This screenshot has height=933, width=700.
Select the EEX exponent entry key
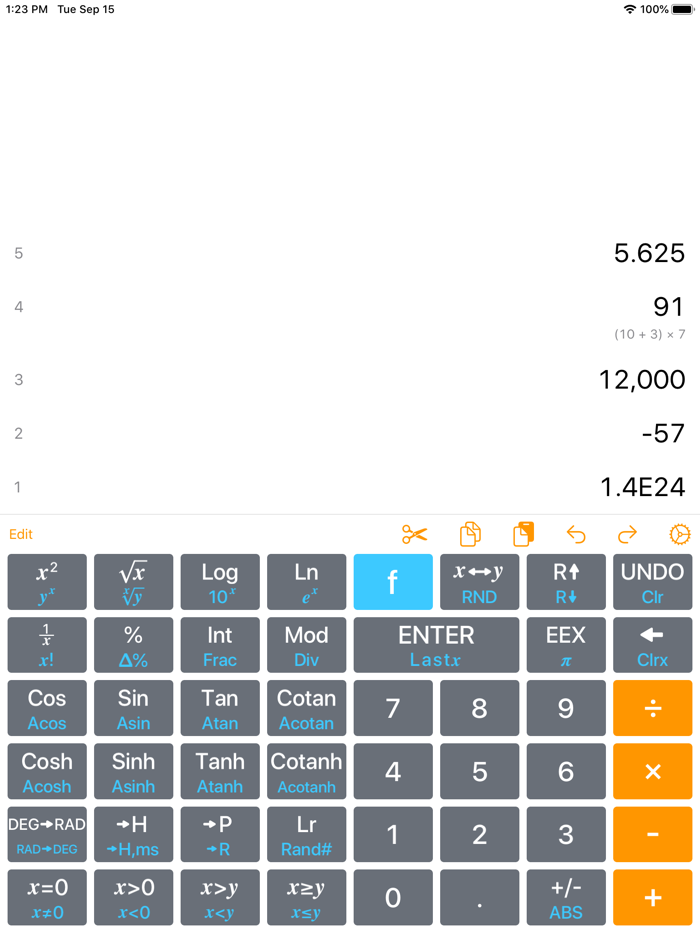tap(566, 645)
